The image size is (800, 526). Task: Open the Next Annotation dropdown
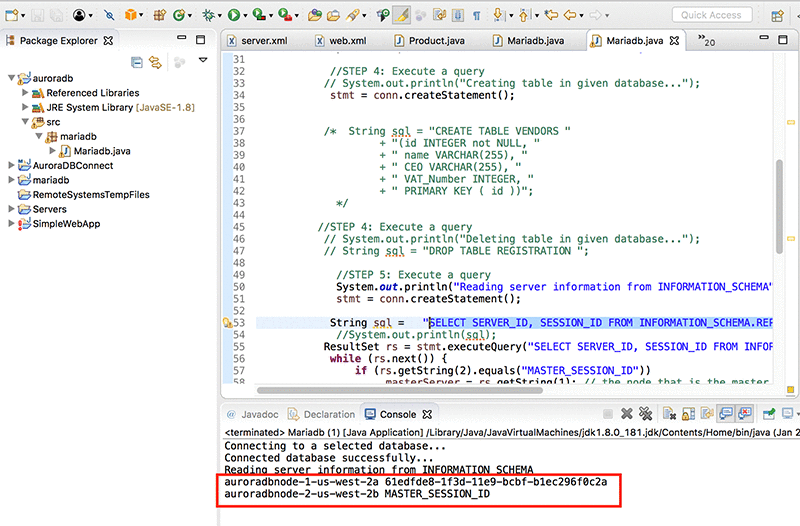511,16
